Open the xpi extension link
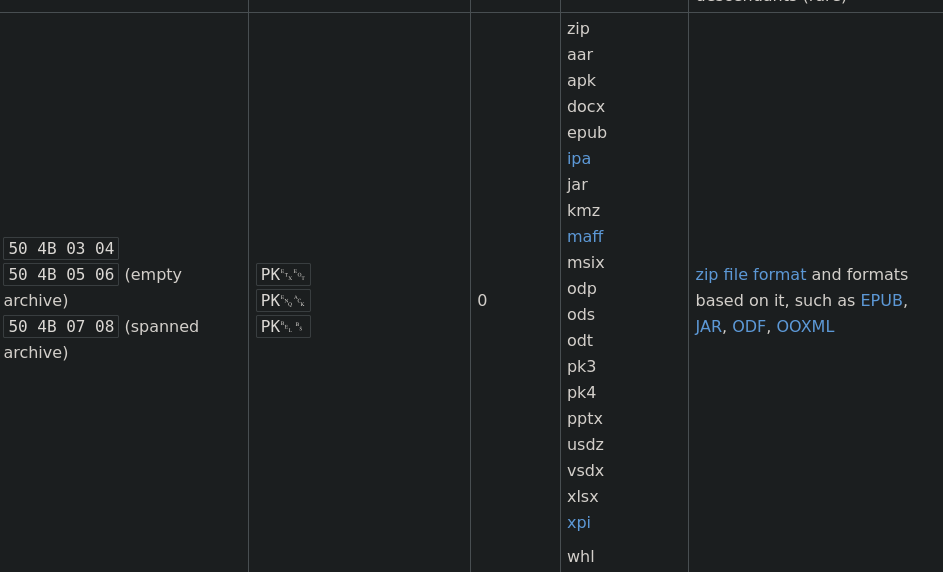Screen dimensions: 943x572 tap(579, 523)
